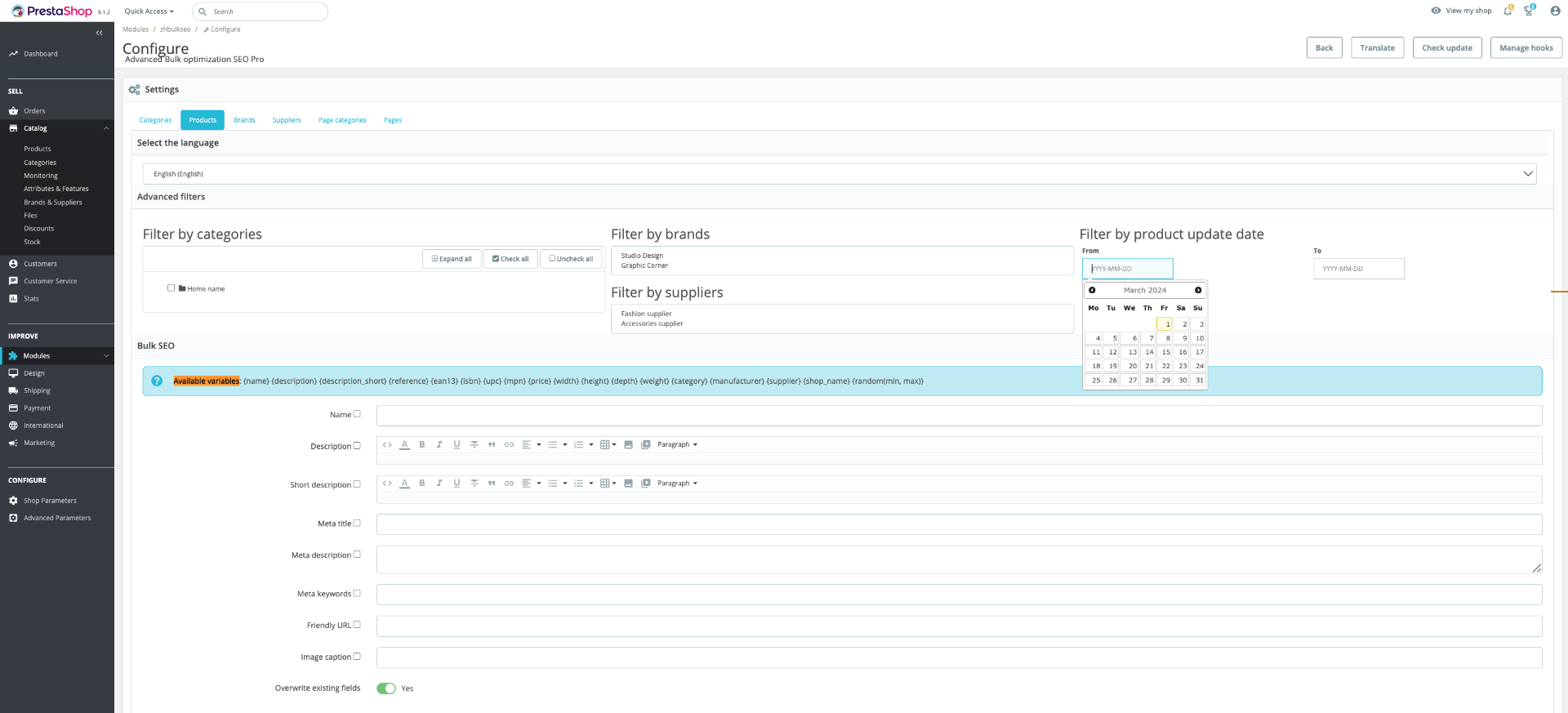
Task: Enable the Short description checkbox
Action: pyautogui.click(x=357, y=484)
